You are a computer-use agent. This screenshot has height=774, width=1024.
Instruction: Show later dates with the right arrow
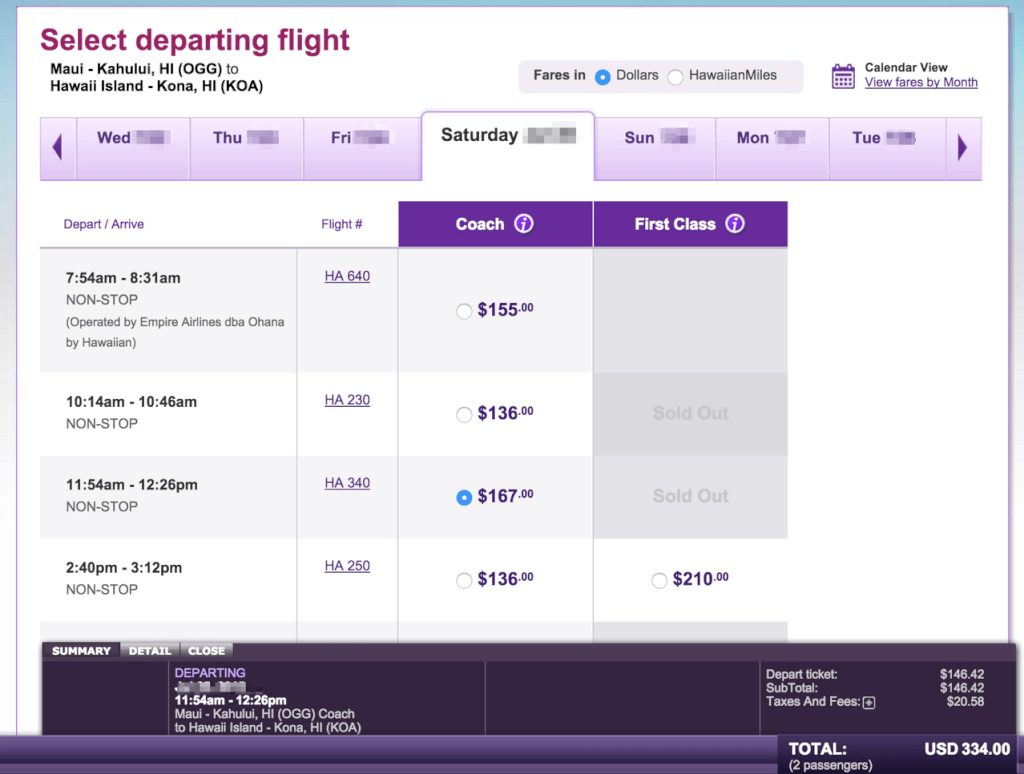click(963, 146)
